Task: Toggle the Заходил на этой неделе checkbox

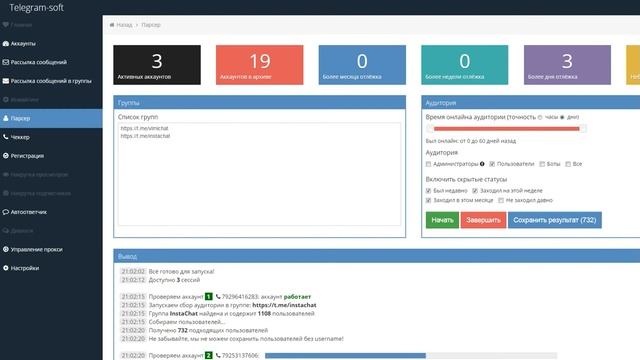Action: (x=475, y=191)
